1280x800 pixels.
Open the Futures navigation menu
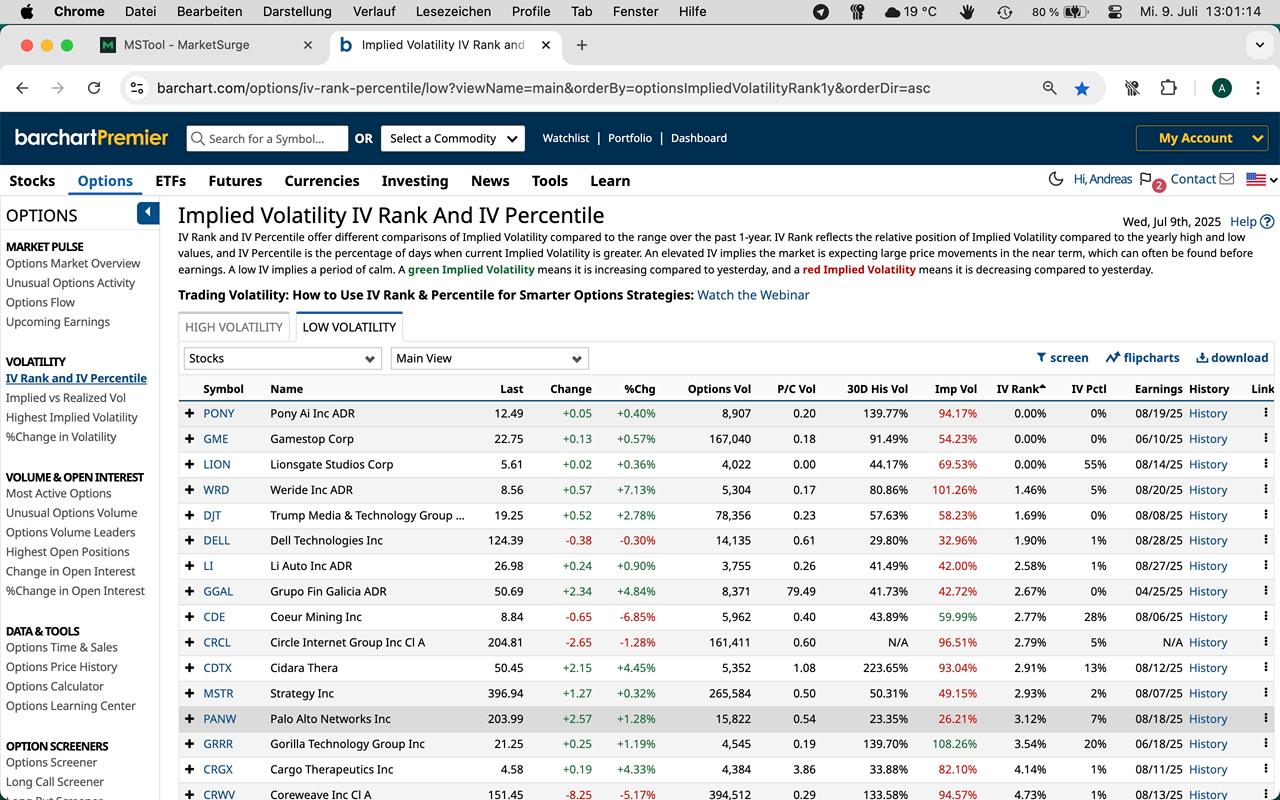pos(235,181)
